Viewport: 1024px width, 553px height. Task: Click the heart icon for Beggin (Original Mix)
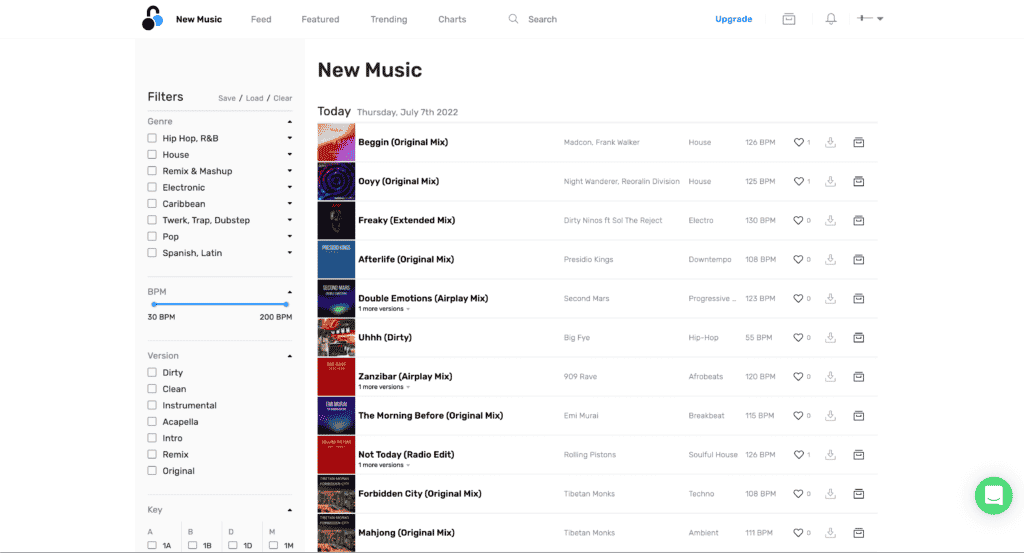[798, 142]
